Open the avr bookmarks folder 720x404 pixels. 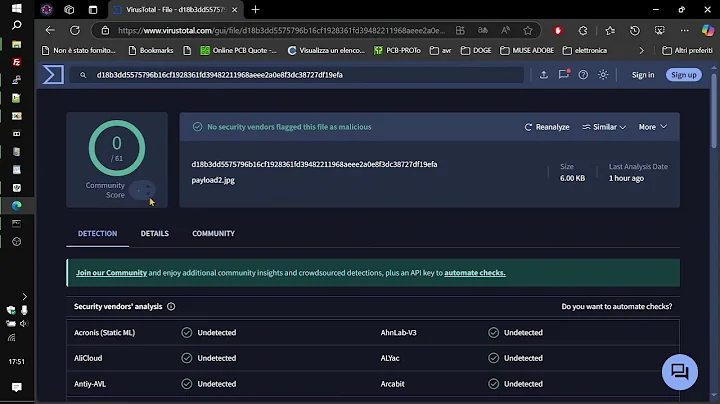click(x=440, y=50)
